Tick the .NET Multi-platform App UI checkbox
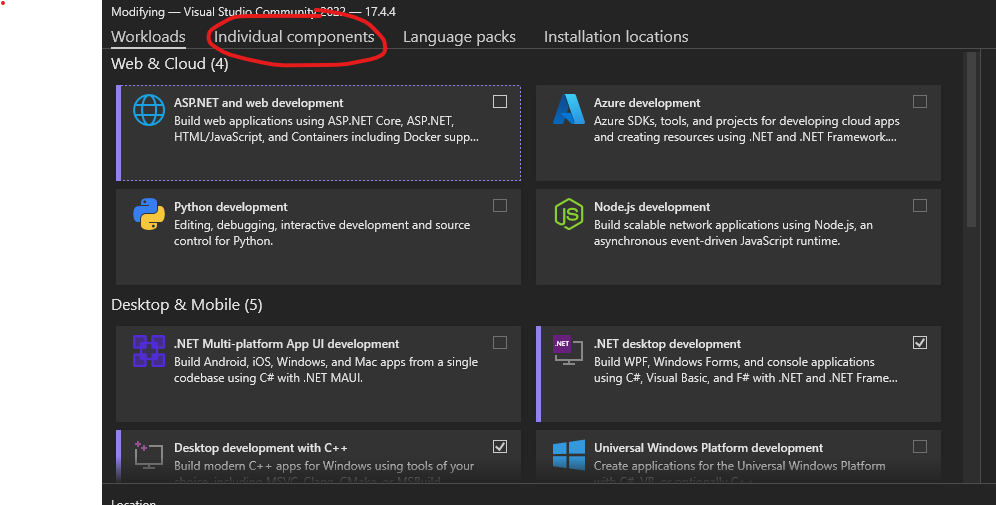 click(500, 343)
